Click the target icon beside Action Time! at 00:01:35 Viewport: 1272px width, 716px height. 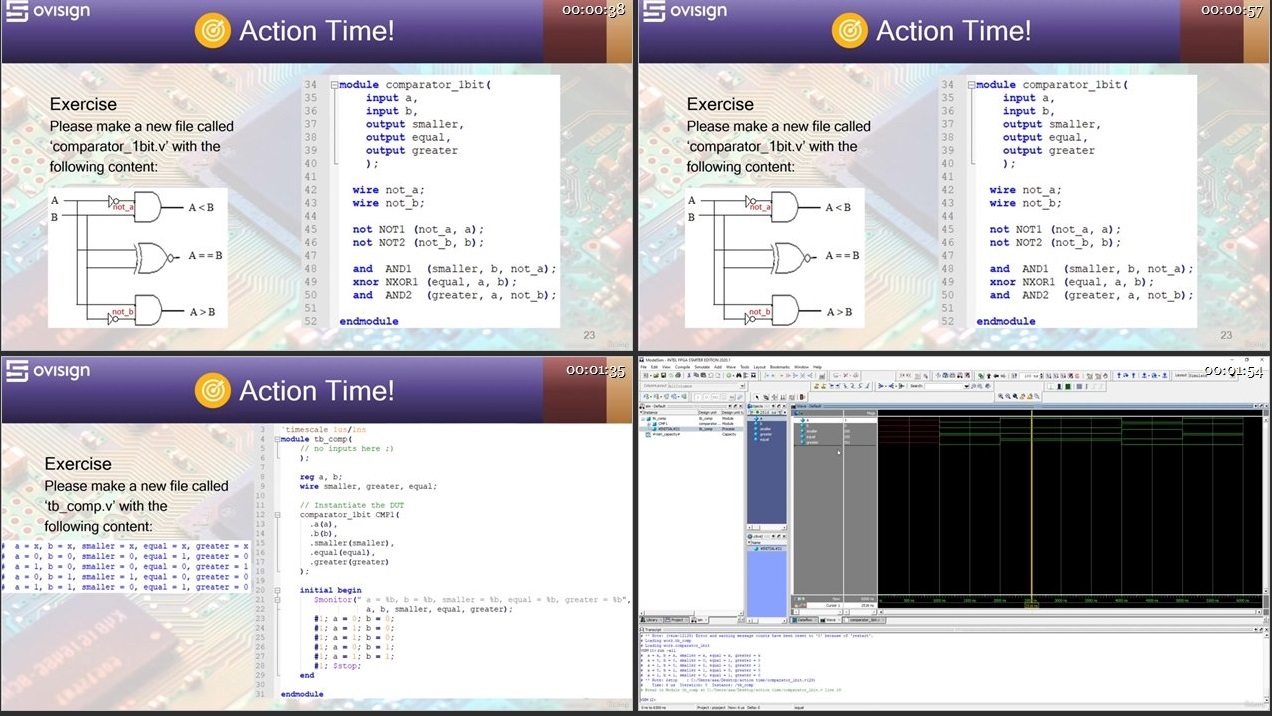click(212, 391)
